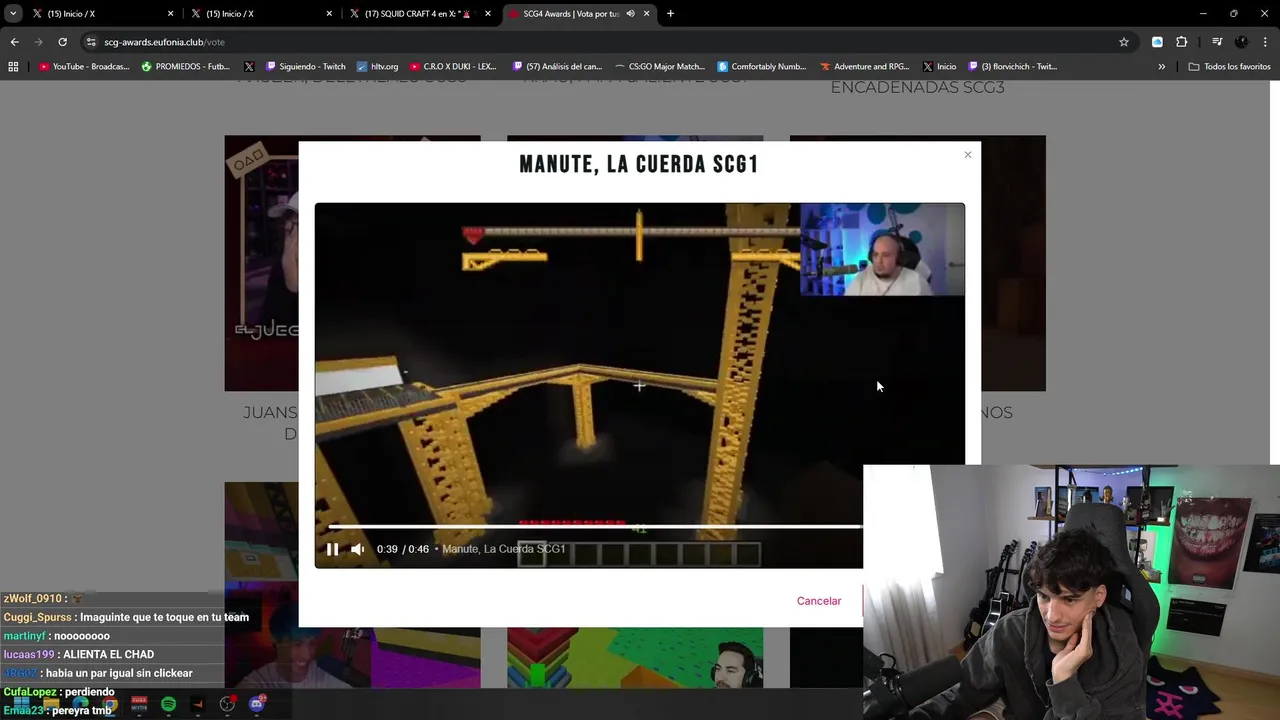
Task: Mute the video player volume
Action: (x=357, y=549)
